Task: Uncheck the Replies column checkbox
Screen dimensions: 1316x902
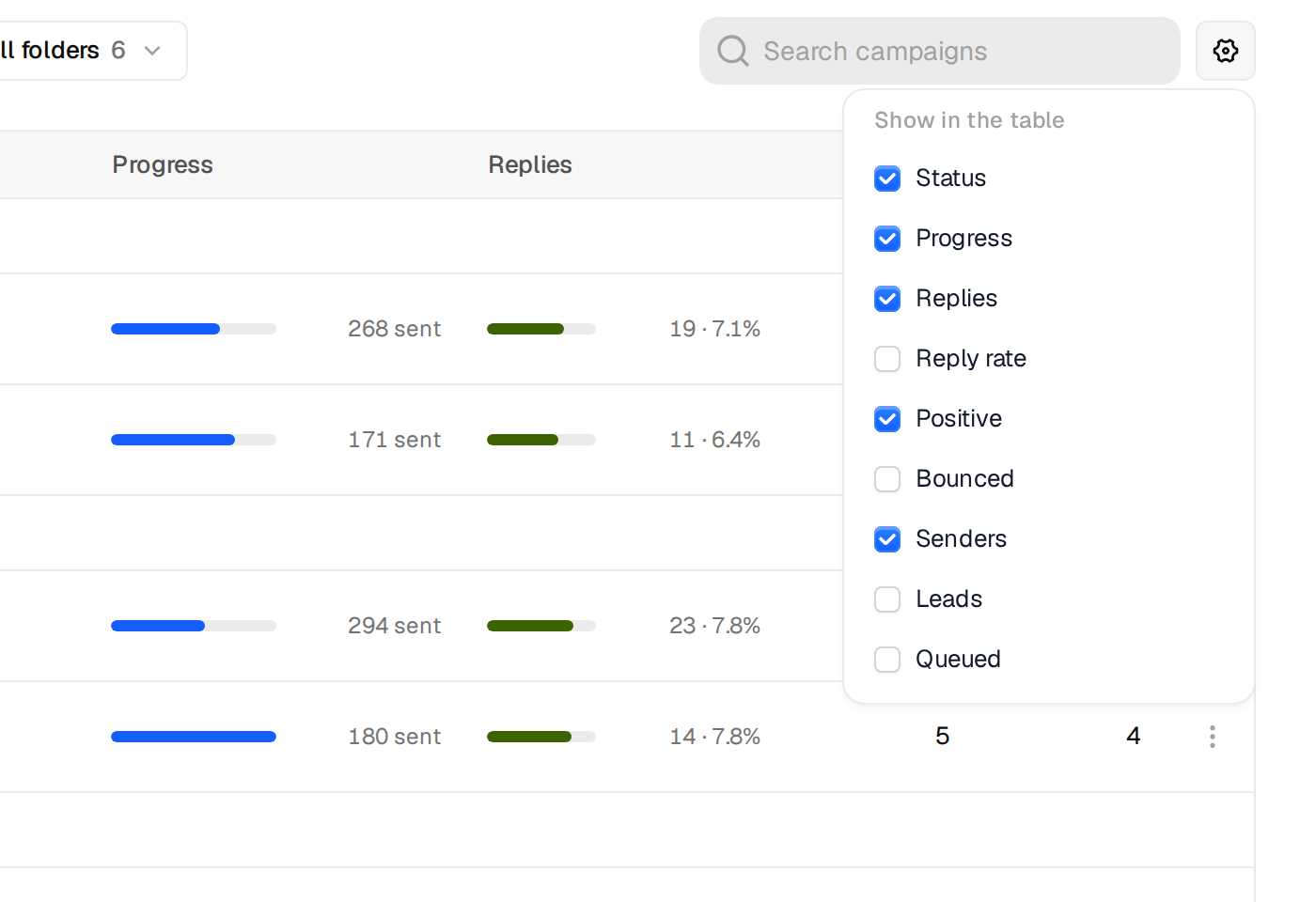Action: click(x=887, y=299)
